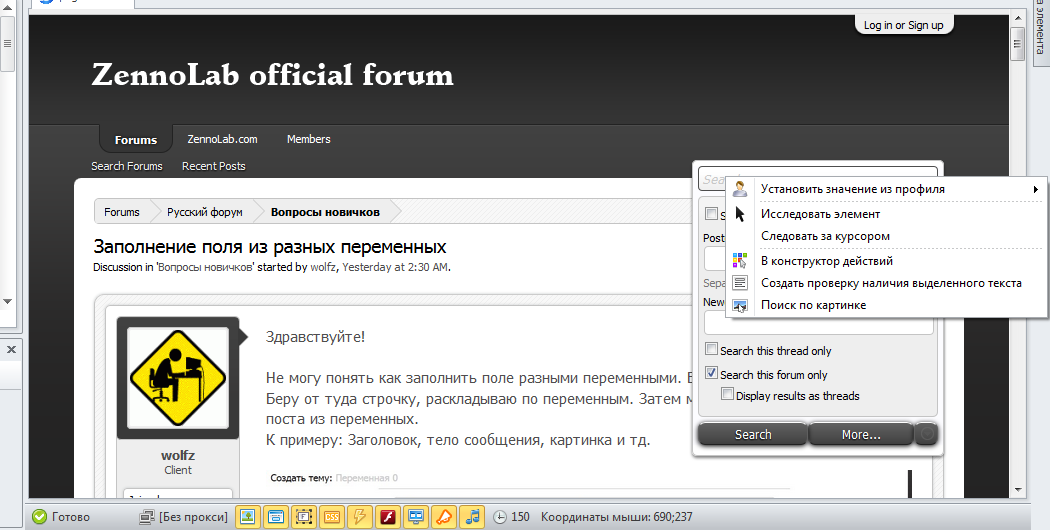The width and height of the screenshot is (1050, 530).
Task: Close the left panel with X icon
Action: tap(11, 349)
